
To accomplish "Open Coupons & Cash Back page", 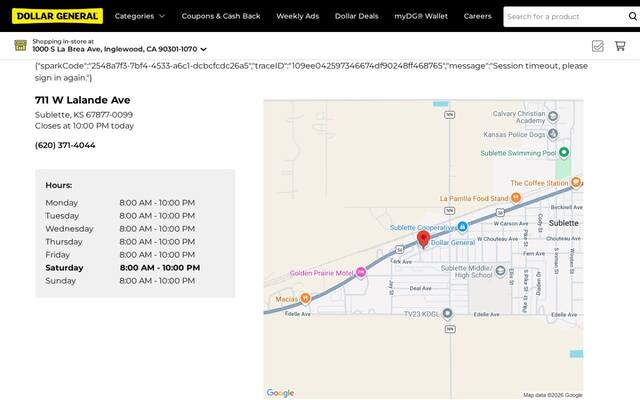I will (221, 16).
